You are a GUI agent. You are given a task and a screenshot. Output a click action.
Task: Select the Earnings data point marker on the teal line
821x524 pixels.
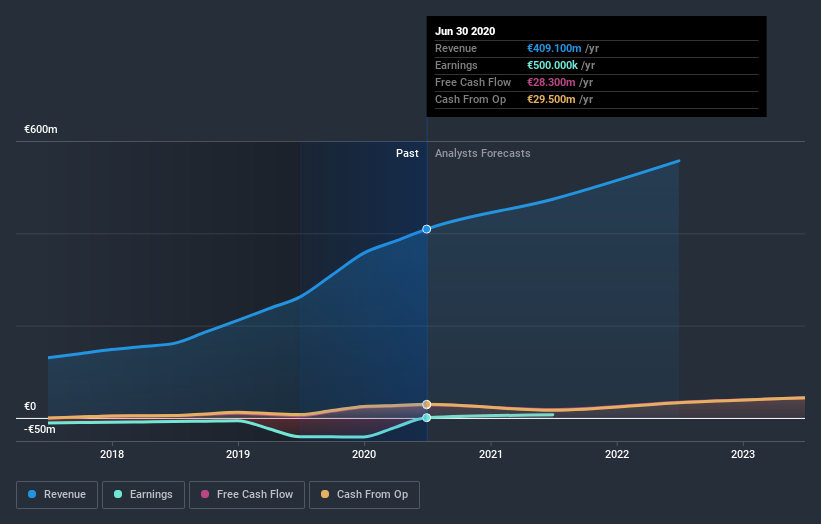pos(427,418)
